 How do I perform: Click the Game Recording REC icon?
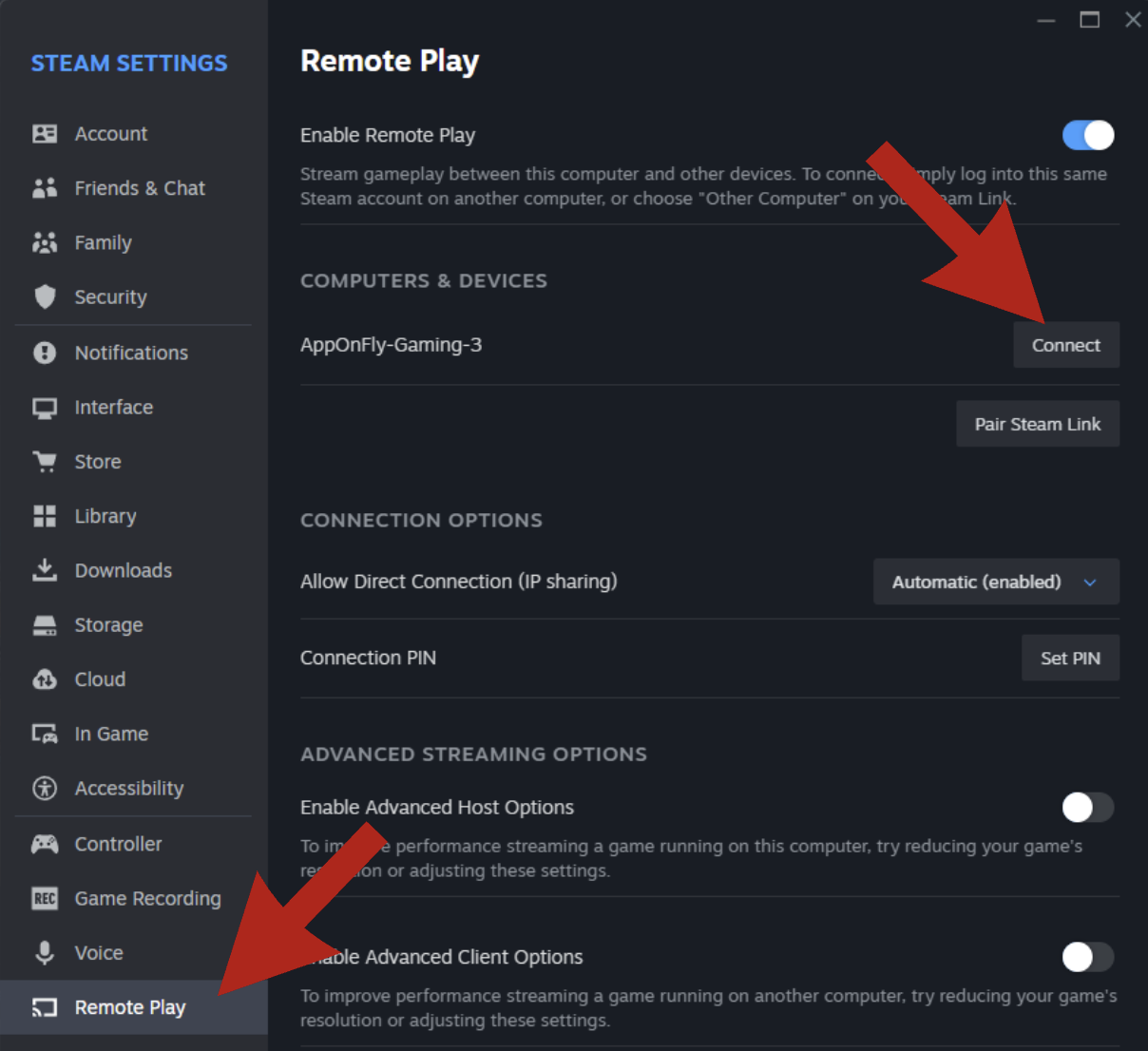point(45,899)
